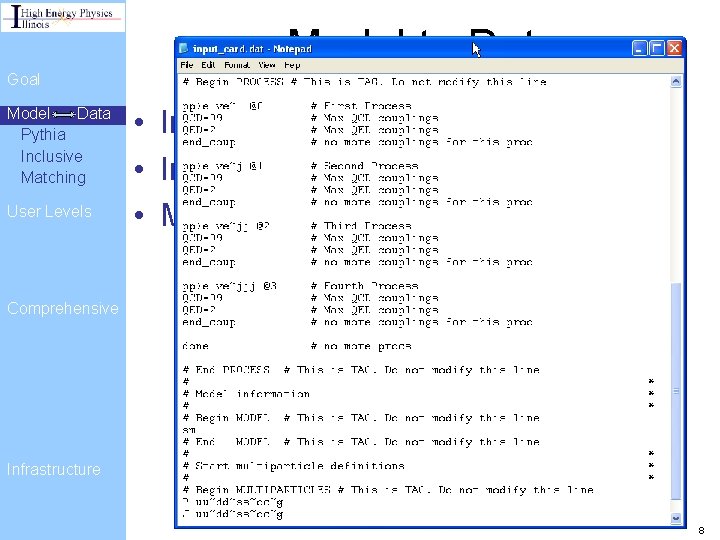Viewport: 720px width, 540px height.
Task: Click the '# no more procs' comment
Action: (x=361, y=346)
